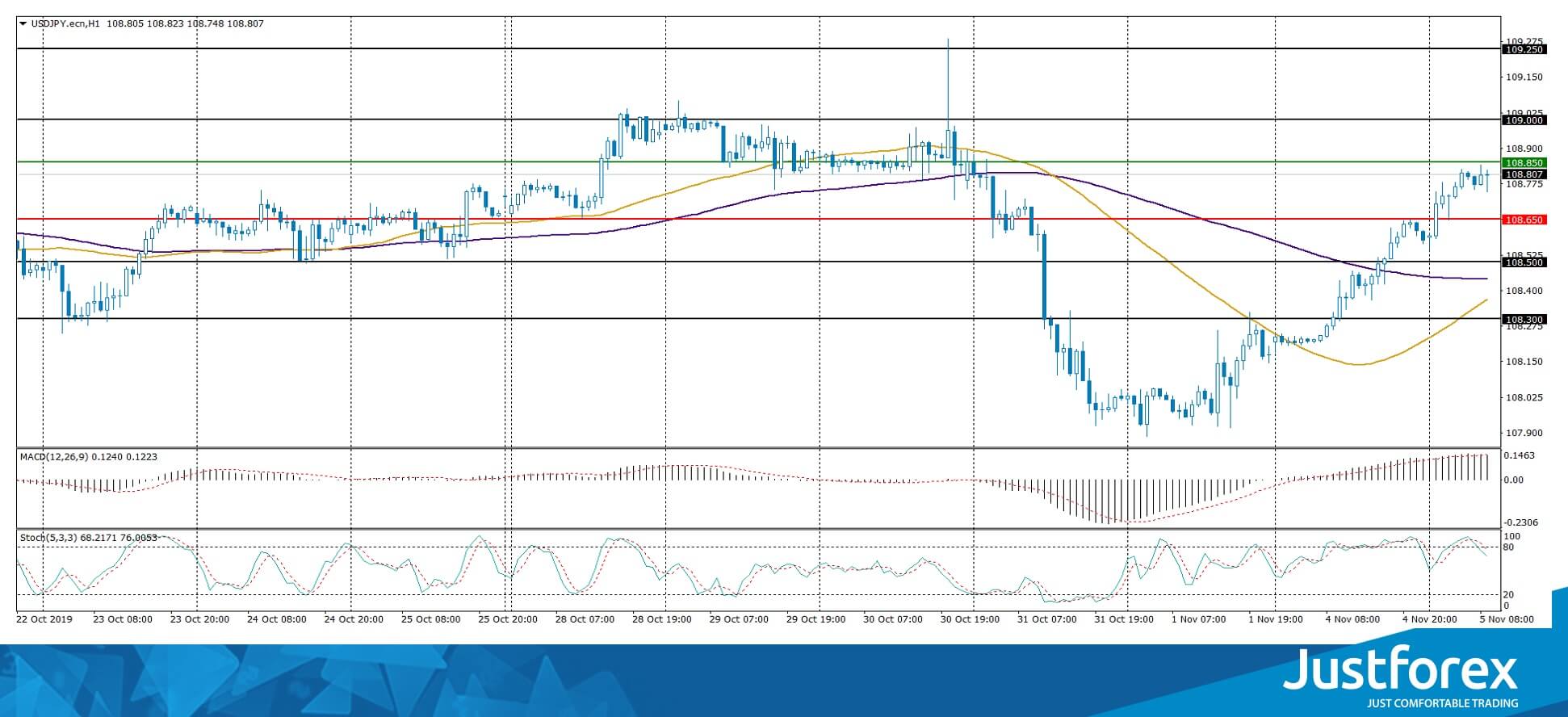Click the 109.000 level price tag
Screen dimensions: 1568x717
1523,120
